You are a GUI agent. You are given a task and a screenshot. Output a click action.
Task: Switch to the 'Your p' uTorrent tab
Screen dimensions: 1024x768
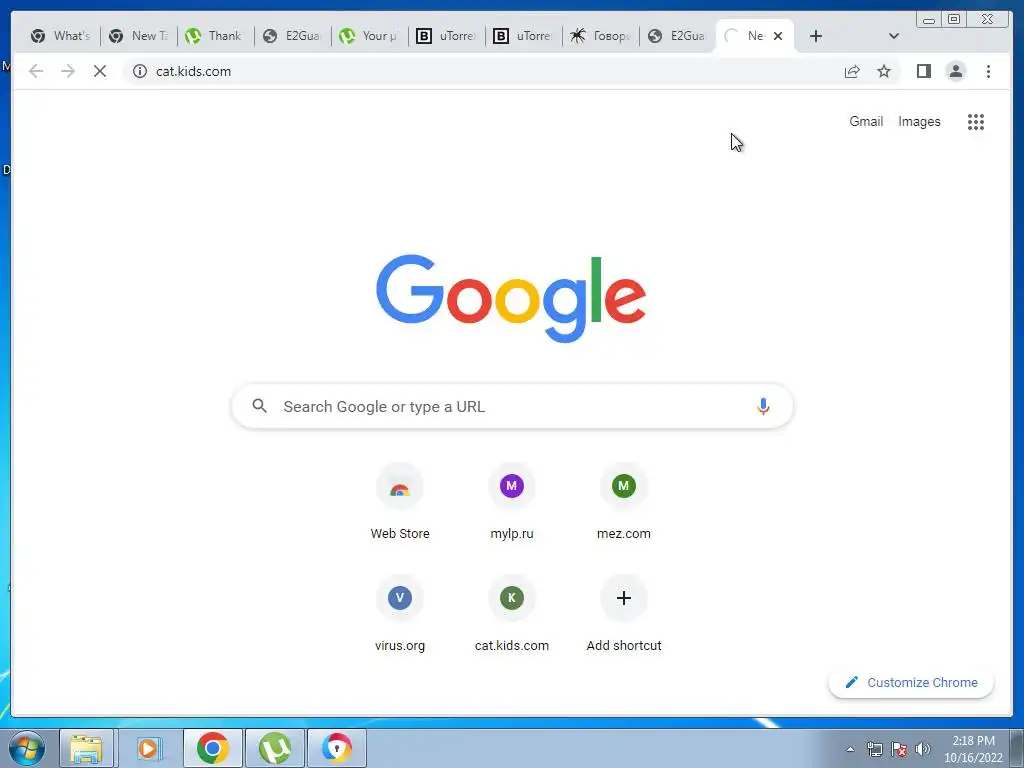coord(370,36)
